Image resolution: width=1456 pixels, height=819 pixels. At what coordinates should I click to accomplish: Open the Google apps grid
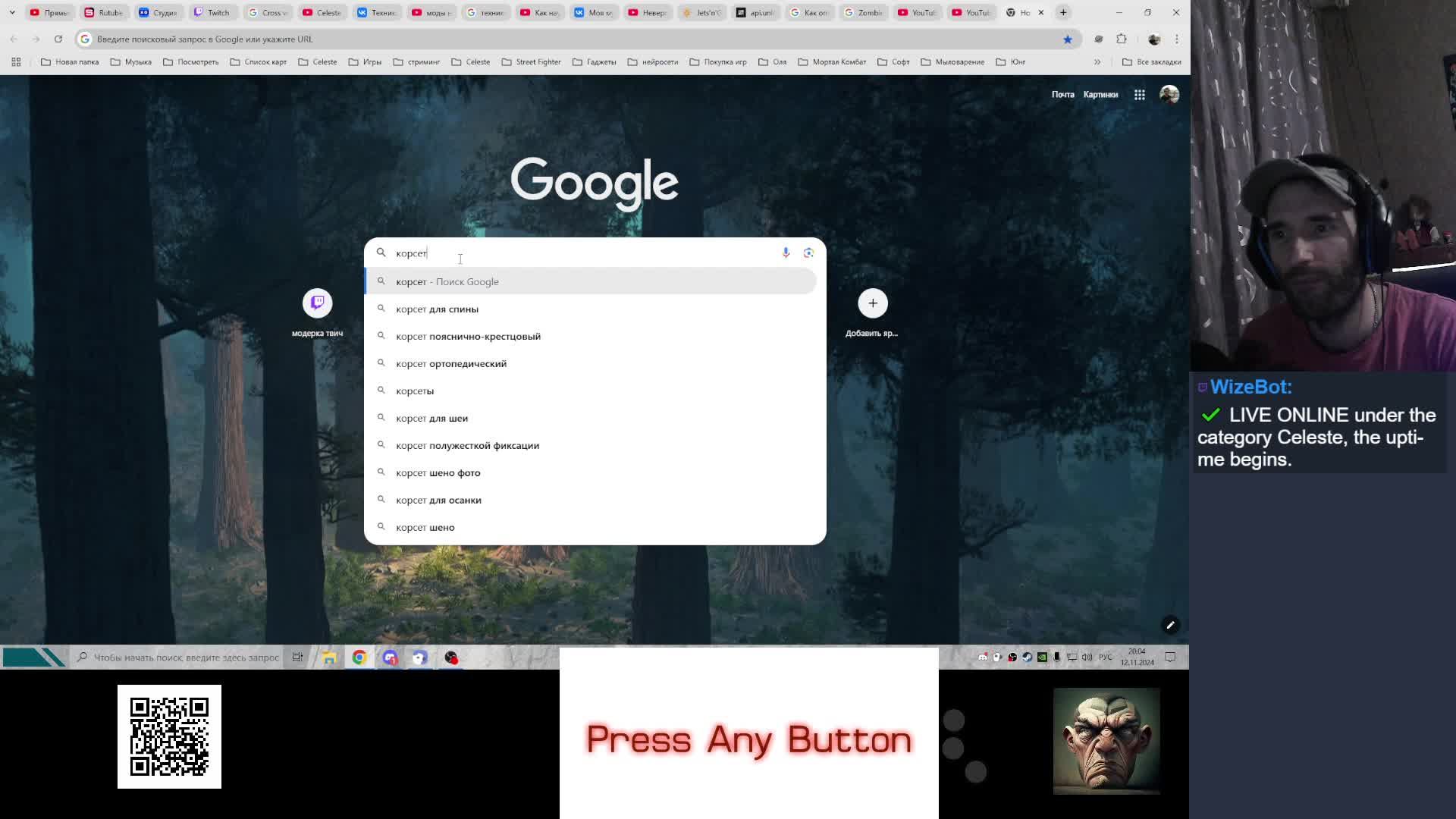click(x=1139, y=95)
